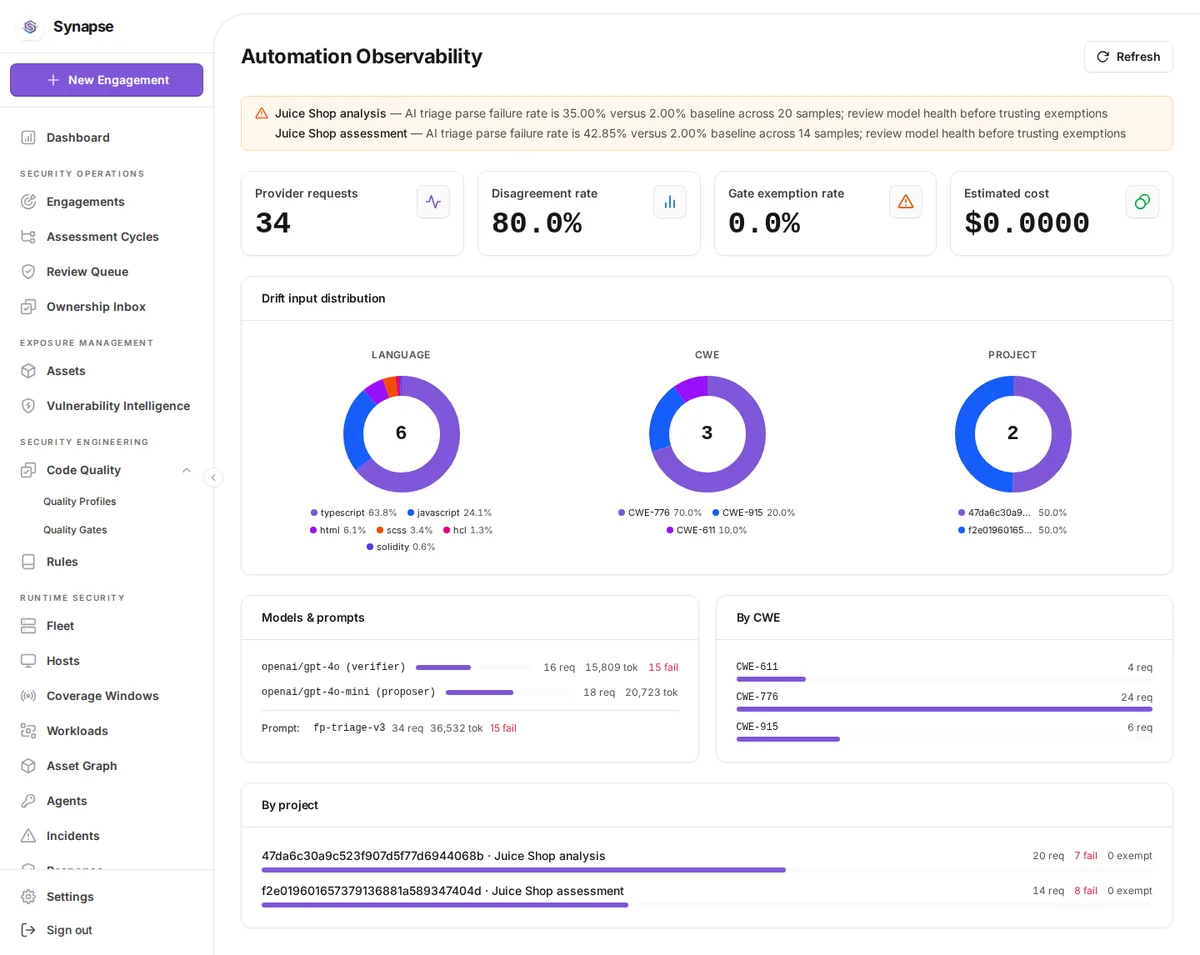Click the verifier 15 fail count
Image resolution: width=1200 pixels, height=955 pixels.
tap(663, 667)
